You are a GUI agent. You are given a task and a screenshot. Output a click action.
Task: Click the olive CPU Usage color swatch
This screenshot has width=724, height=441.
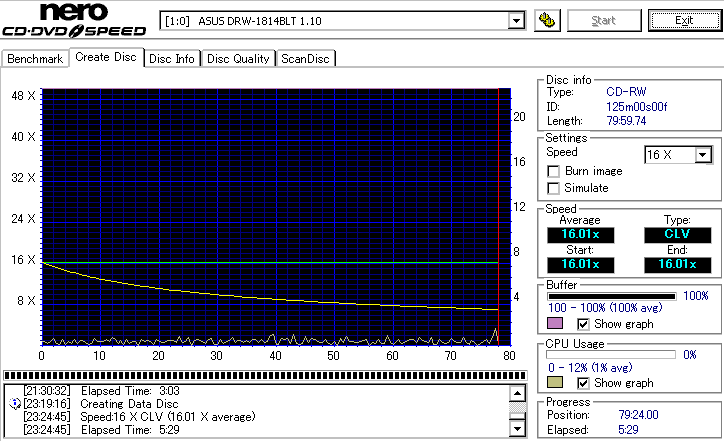555,383
